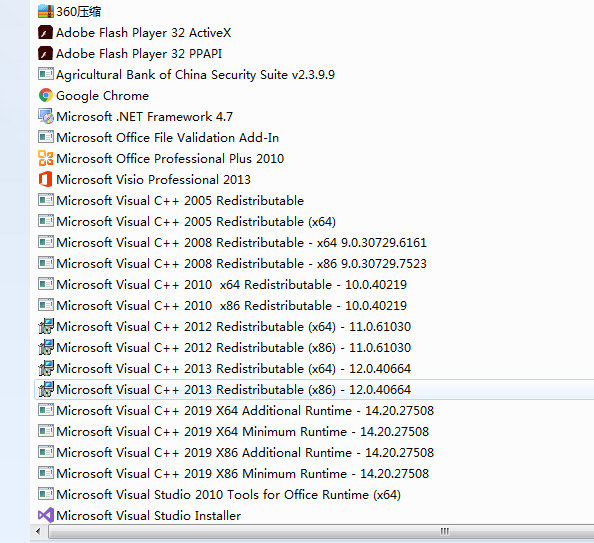Click the Adobe Flash Player 32 PPAPI icon
Screen dimensions: 594x543
pos(45,53)
